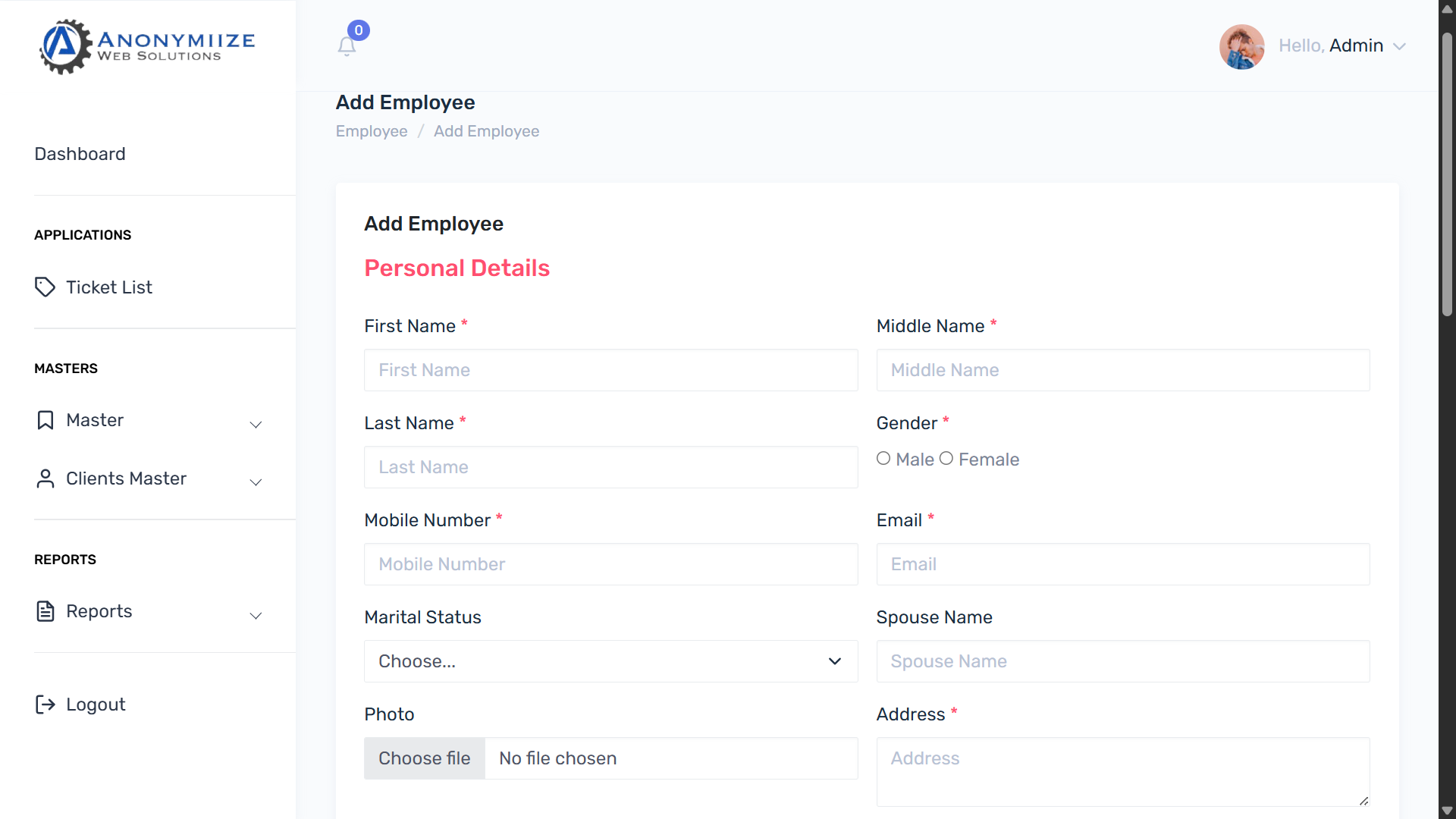Click the Add Employee breadcrumb link
This screenshot has height=819, width=1456.
click(486, 131)
